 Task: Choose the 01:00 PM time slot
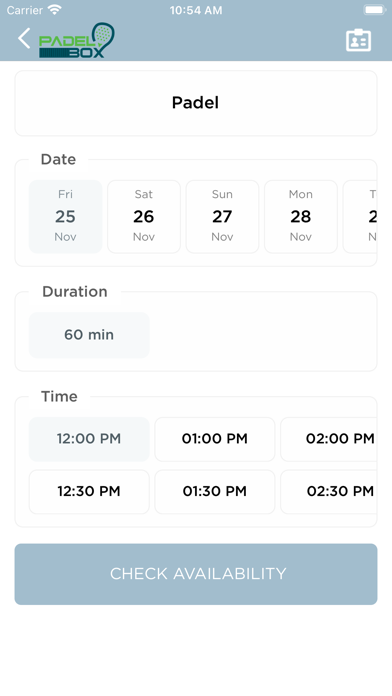[x=215, y=439]
